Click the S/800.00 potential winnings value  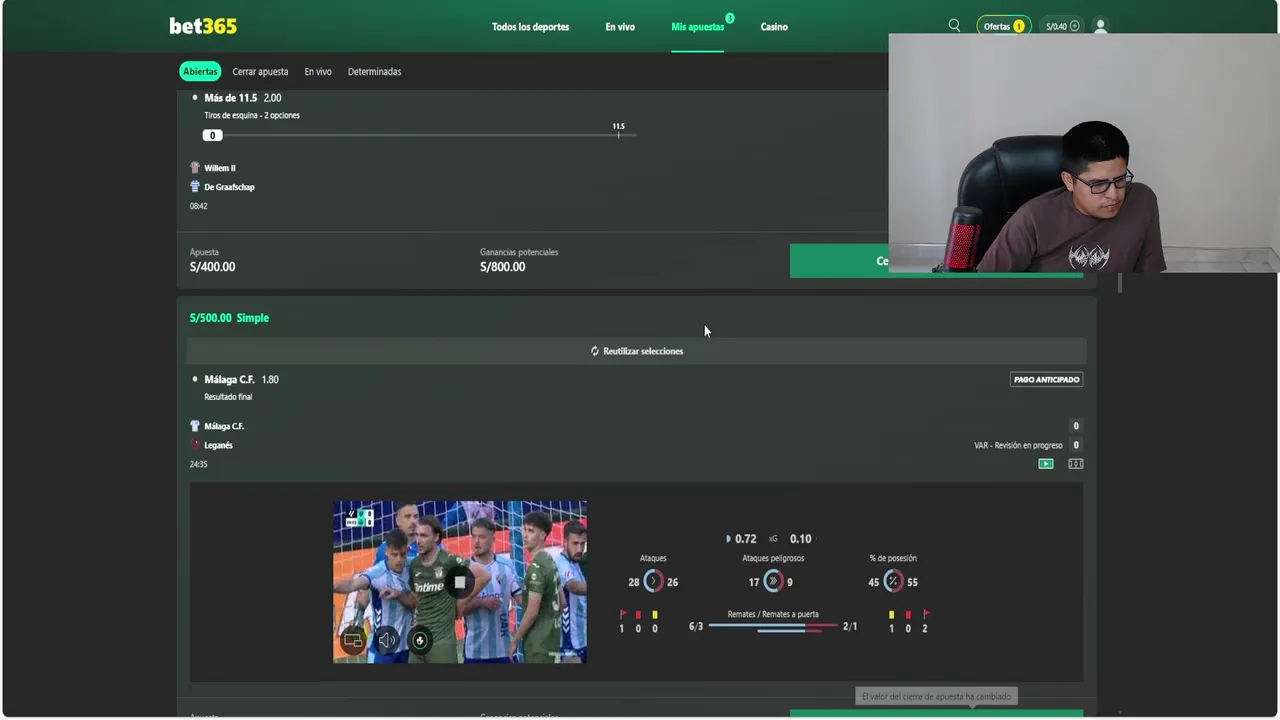(x=502, y=267)
